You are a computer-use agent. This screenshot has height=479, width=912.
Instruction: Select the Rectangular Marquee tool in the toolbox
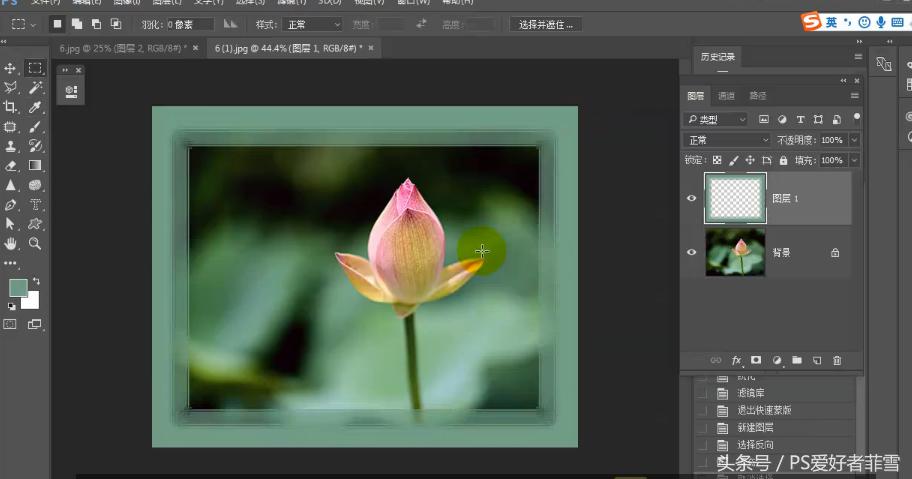(x=35, y=68)
